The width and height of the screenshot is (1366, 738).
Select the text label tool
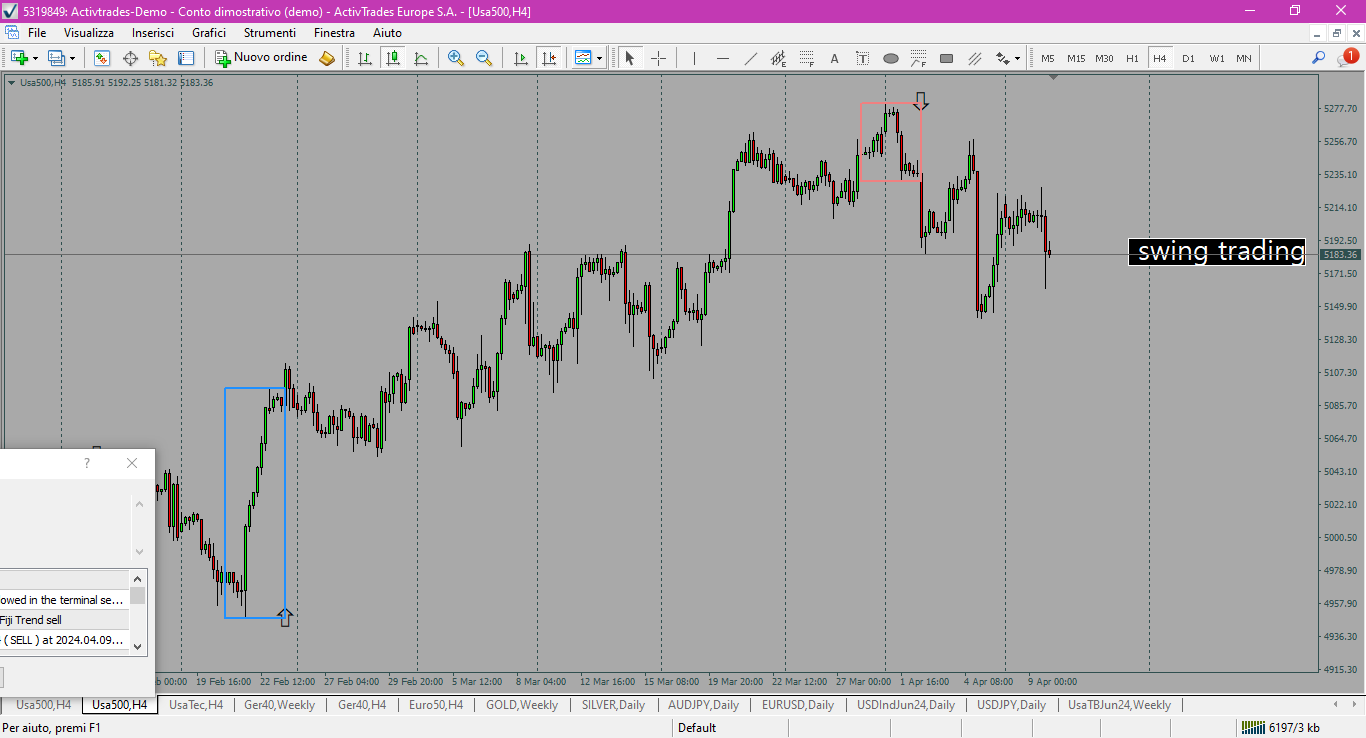click(862, 58)
